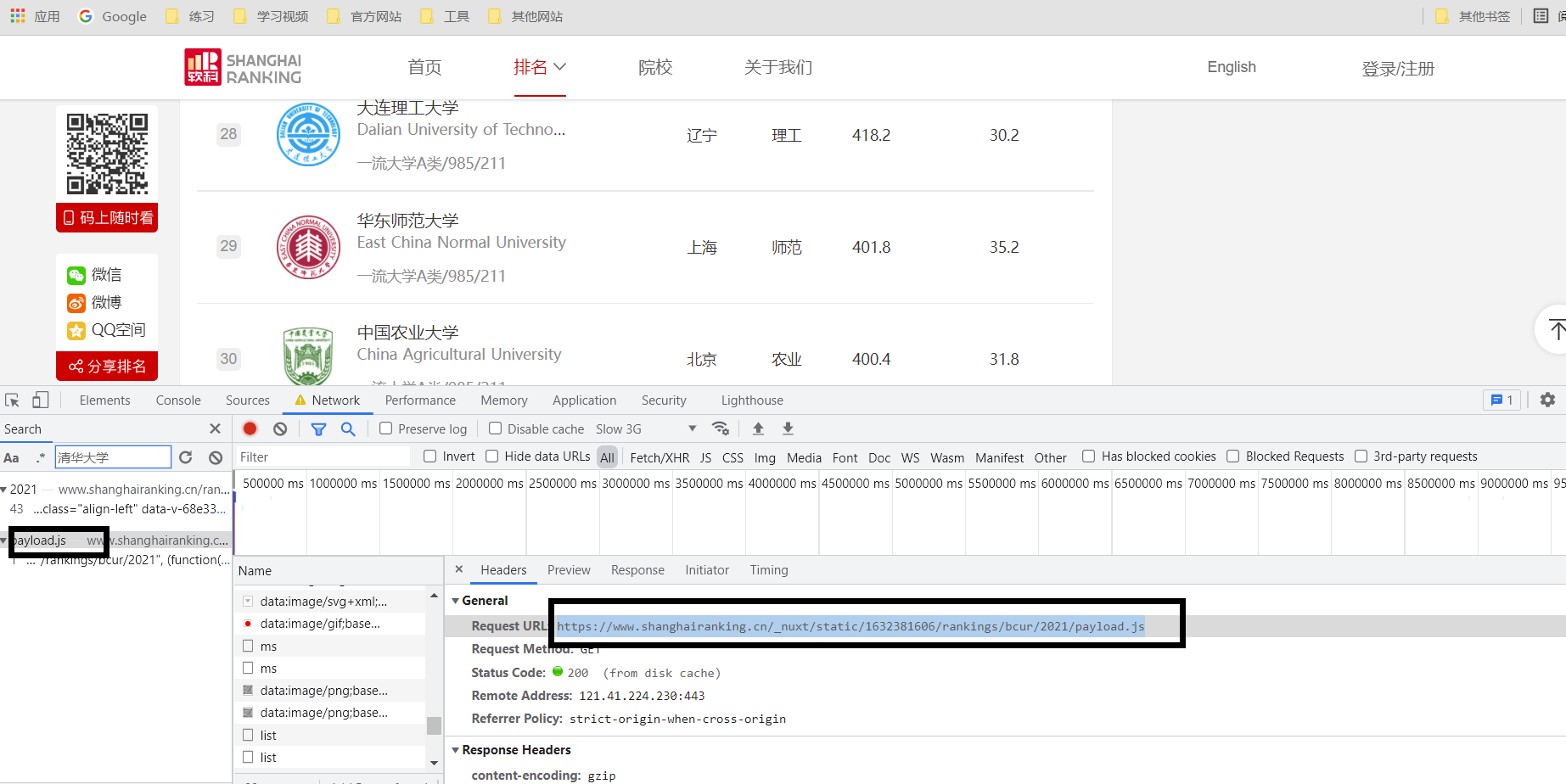Enable Preserve log checkbox
1566x784 pixels.
pos(385,428)
